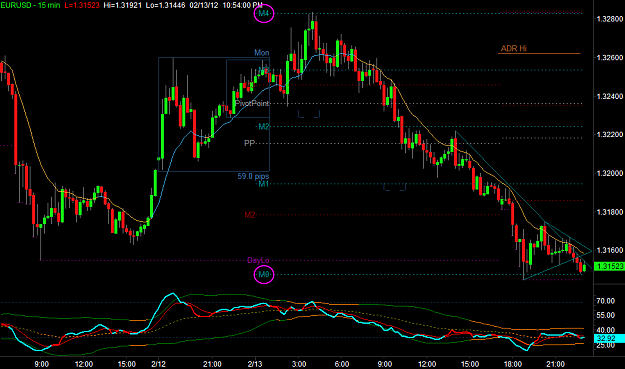Click the Hi=1.31921 value in header

(x=122, y=6)
